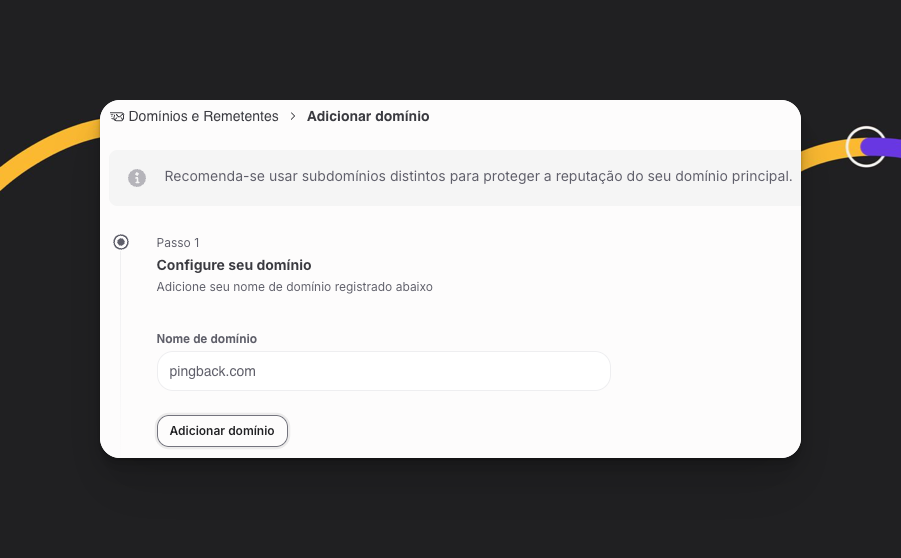Select the Adicionar domínio breadcrumb title
The height and width of the screenshot is (558, 901).
pos(368,117)
